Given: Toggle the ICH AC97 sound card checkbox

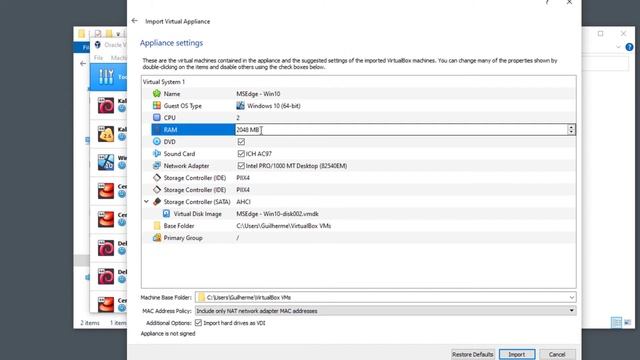Looking at the screenshot, I should pos(241,153).
